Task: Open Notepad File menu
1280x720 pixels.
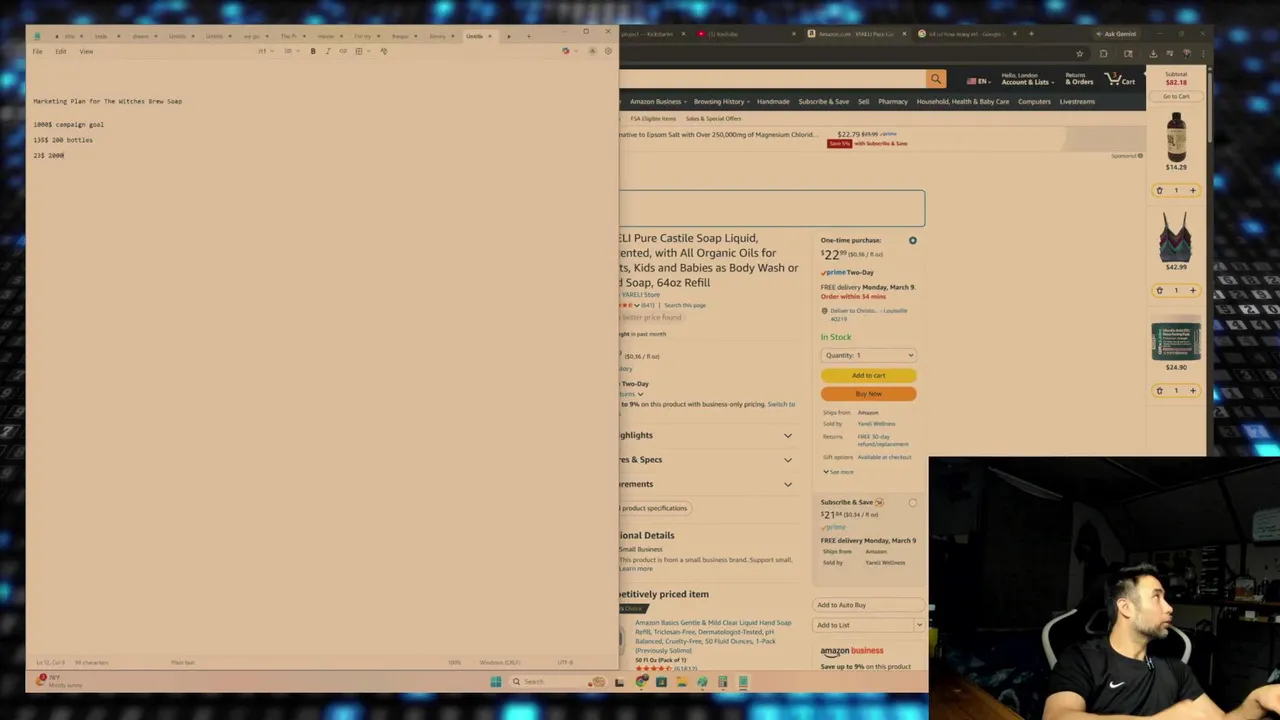Action: pos(37,51)
